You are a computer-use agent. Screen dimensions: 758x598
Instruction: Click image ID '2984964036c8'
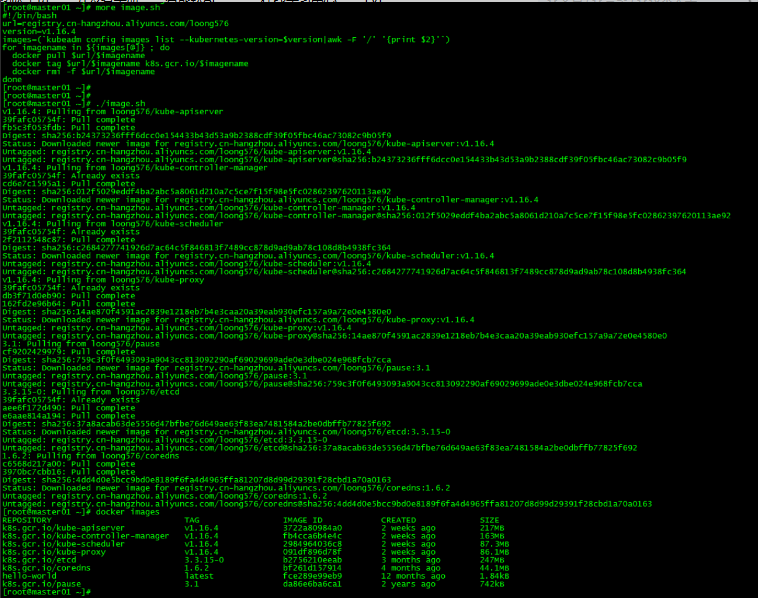(312, 544)
